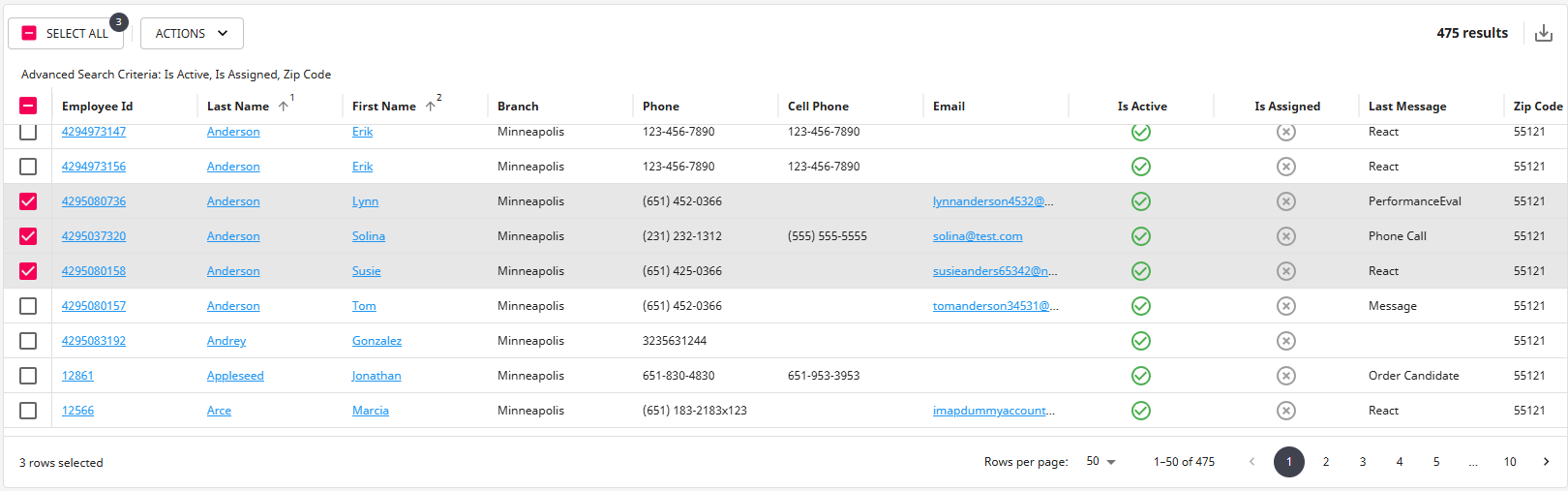Check the row for Tom Anderson

pos(28,306)
